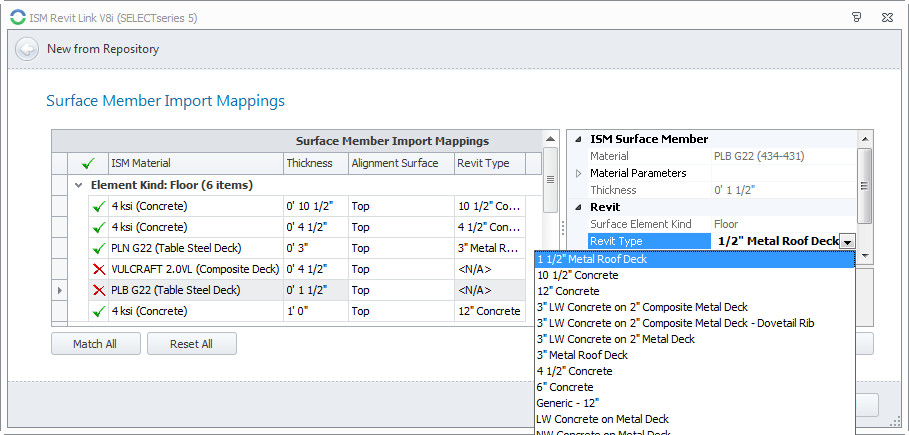Click scroll down arrow in properties panel
Viewport: 909px width, 435px height.
click(864, 255)
